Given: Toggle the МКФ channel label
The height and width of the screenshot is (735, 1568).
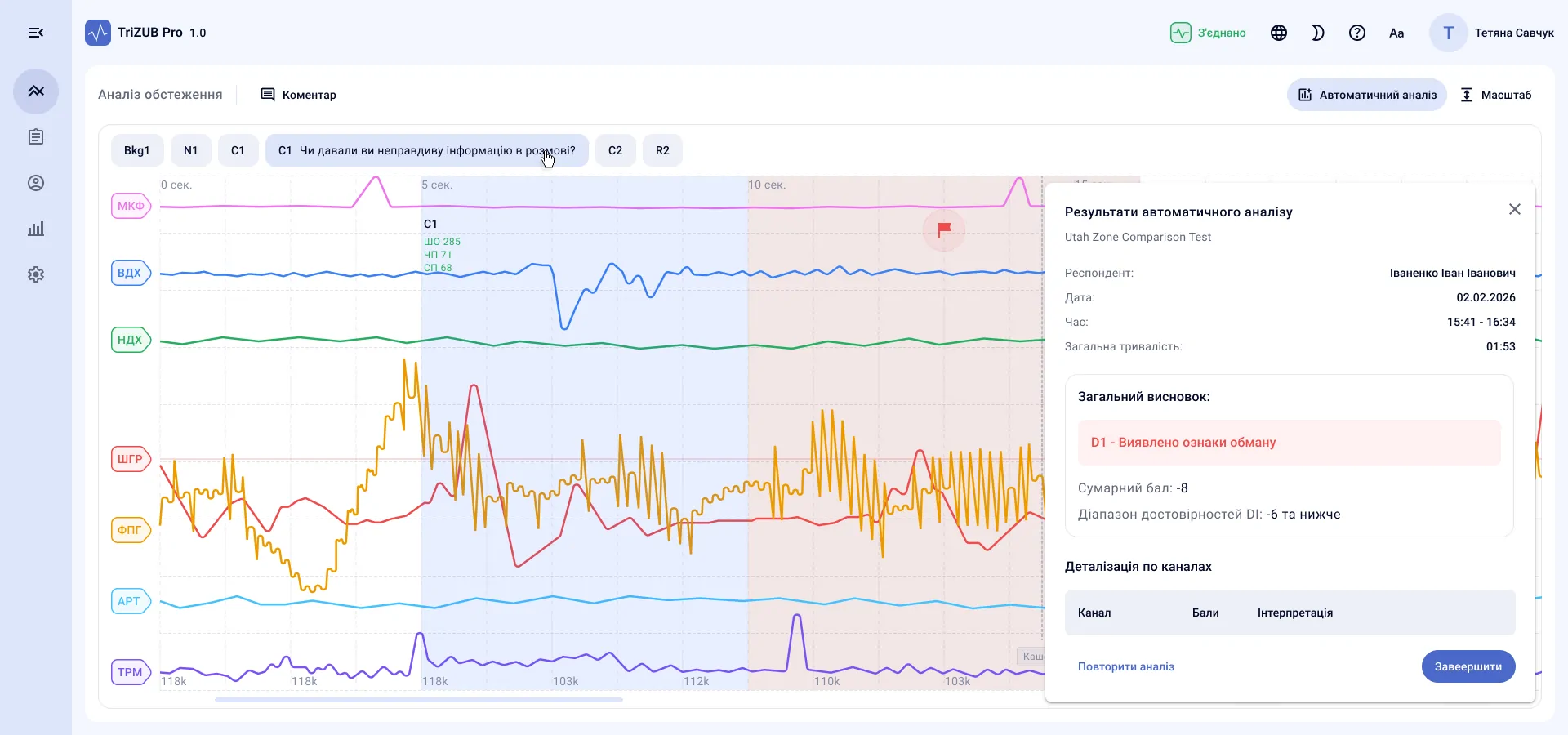Looking at the screenshot, I should point(131,206).
